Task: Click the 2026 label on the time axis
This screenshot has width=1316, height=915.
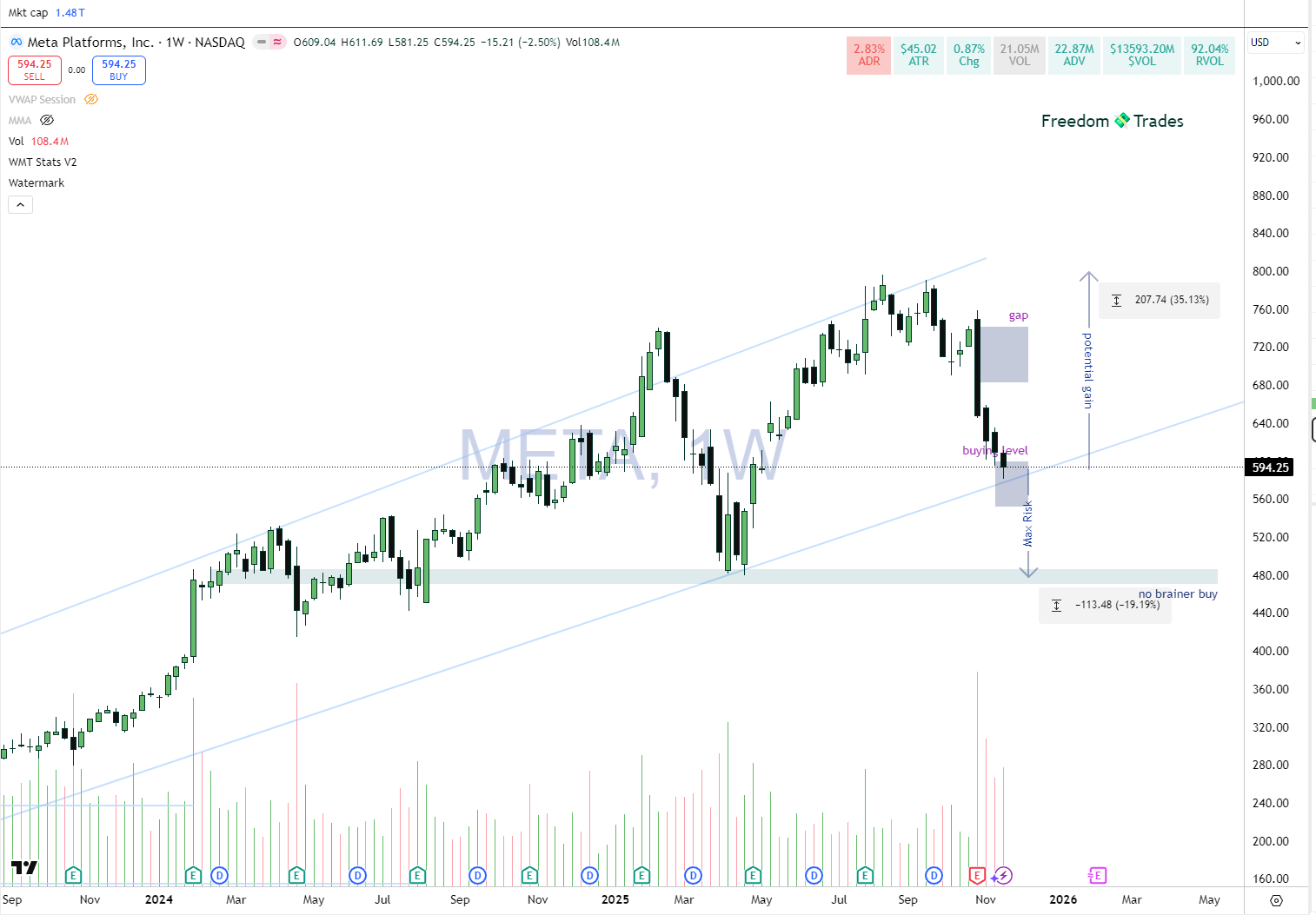Action: click(1063, 899)
